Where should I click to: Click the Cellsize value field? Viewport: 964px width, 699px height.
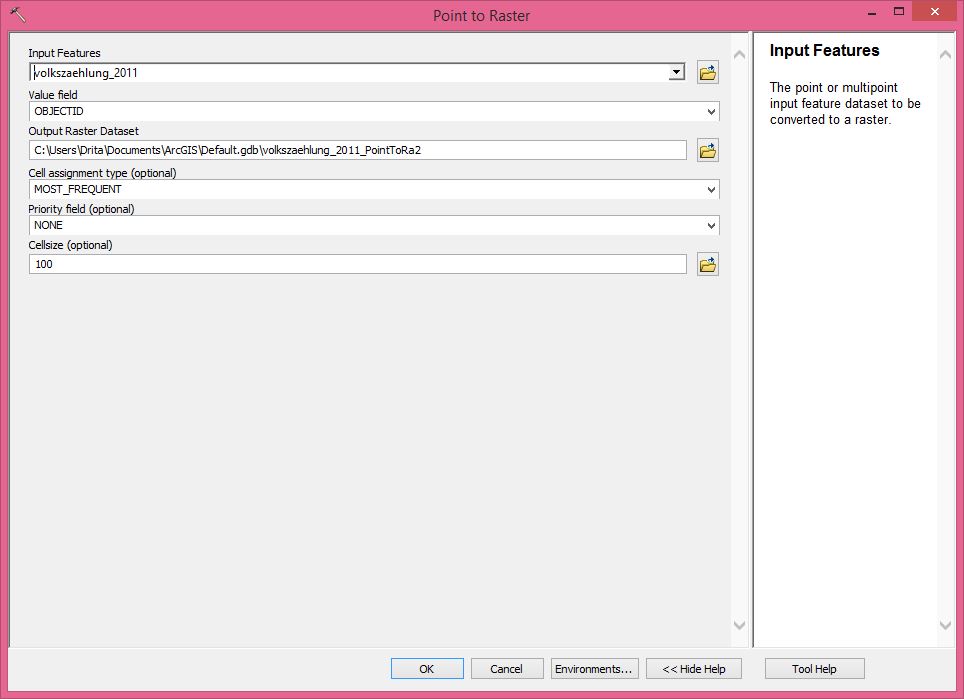tap(357, 264)
